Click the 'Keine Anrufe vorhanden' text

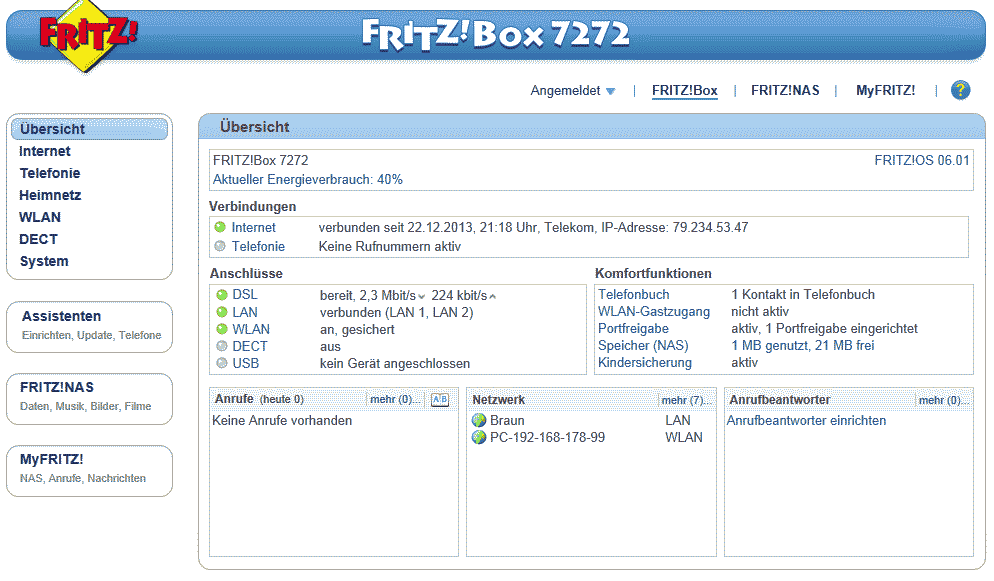(x=281, y=421)
